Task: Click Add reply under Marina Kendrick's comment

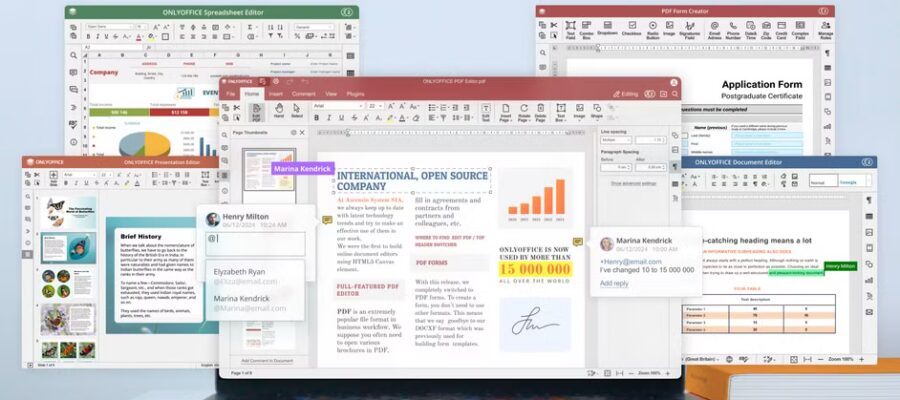Action: click(x=614, y=284)
